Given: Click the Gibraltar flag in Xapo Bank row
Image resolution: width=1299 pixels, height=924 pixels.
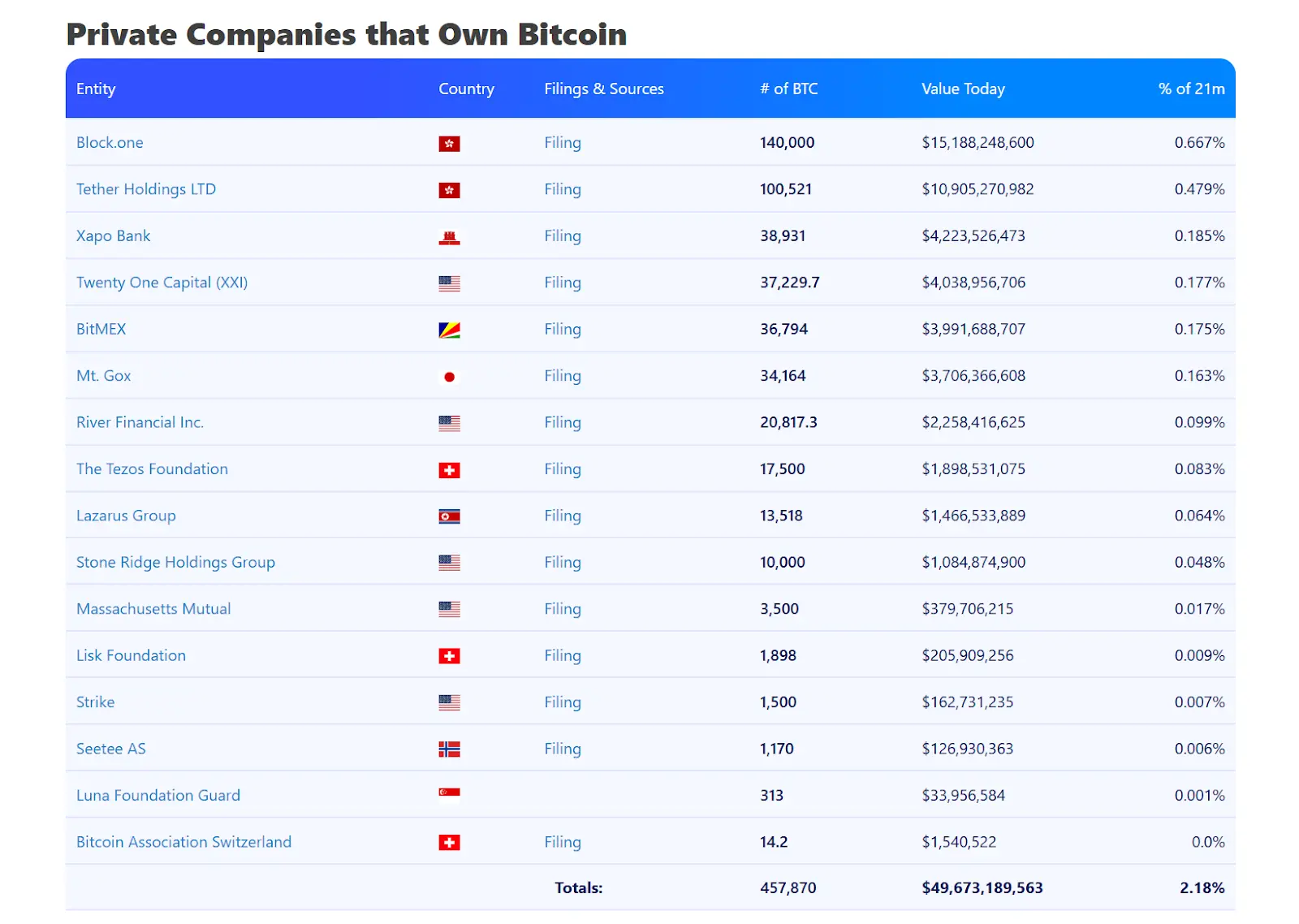Looking at the screenshot, I should [449, 237].
